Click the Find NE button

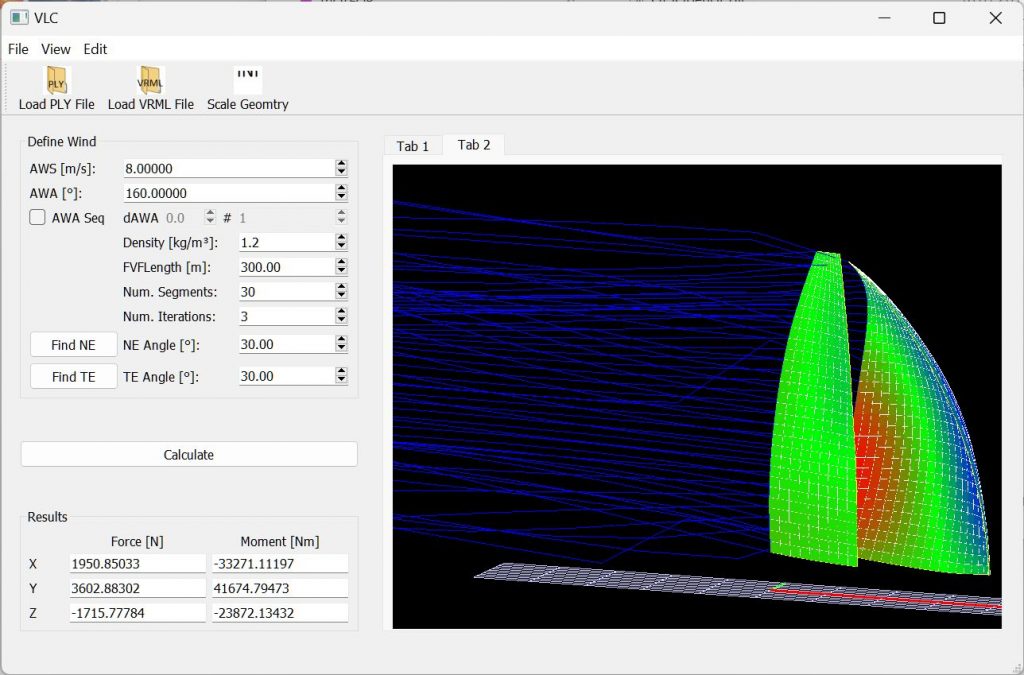click(x=74, y=344)
